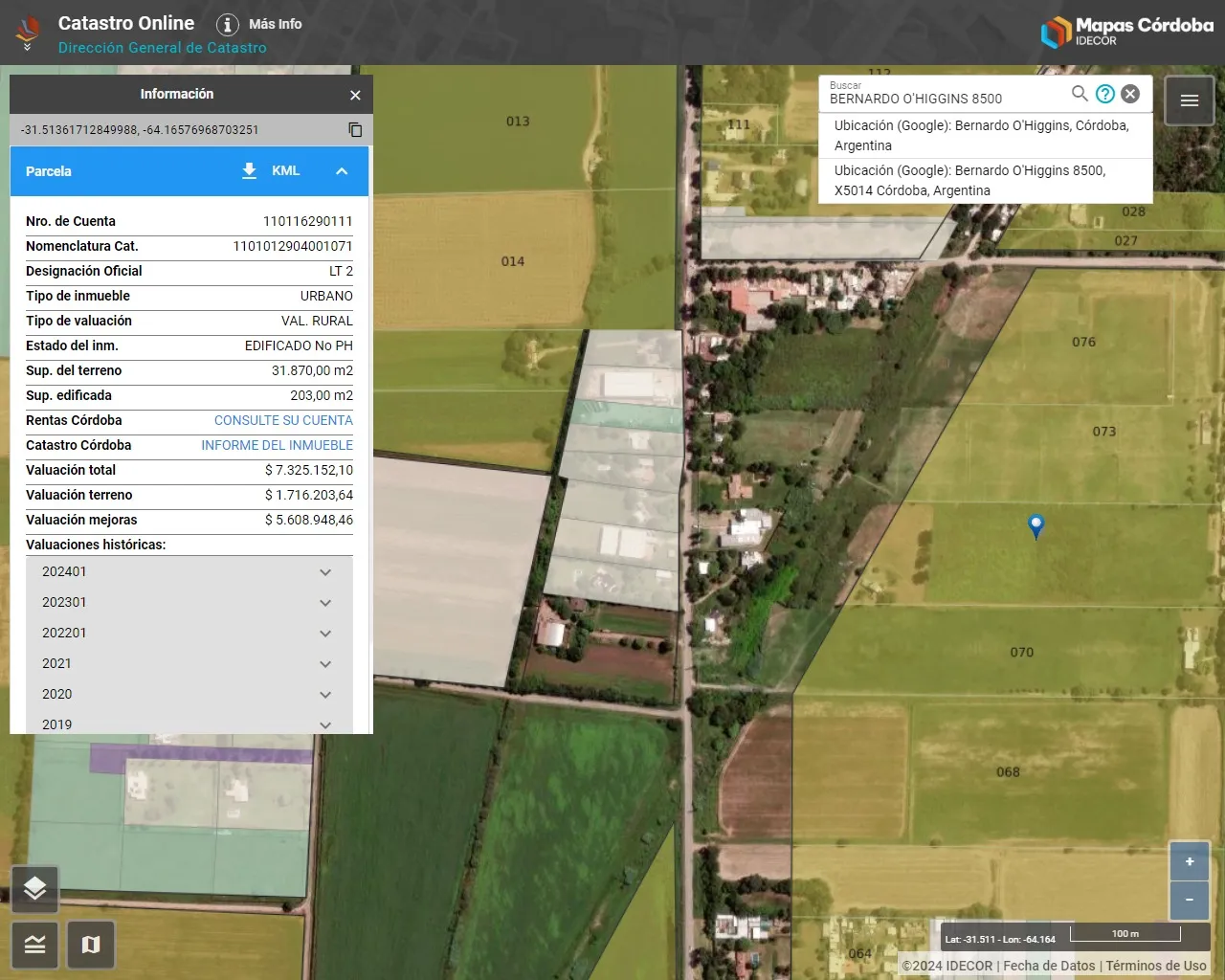
Task: Collapse the Parcela section
Action: click(x=342, y=170)
